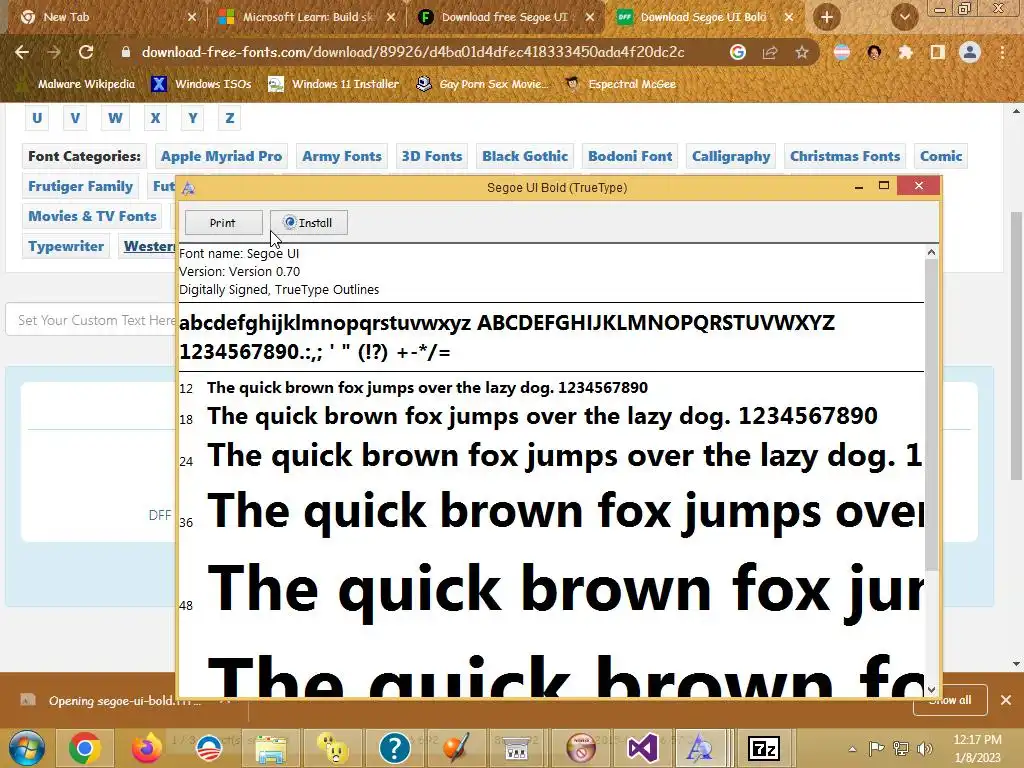The height and width of the screenshot is (768, 1024).
Task: Open 7-Zip from the taskbar
Action: [x=763, y=748]
